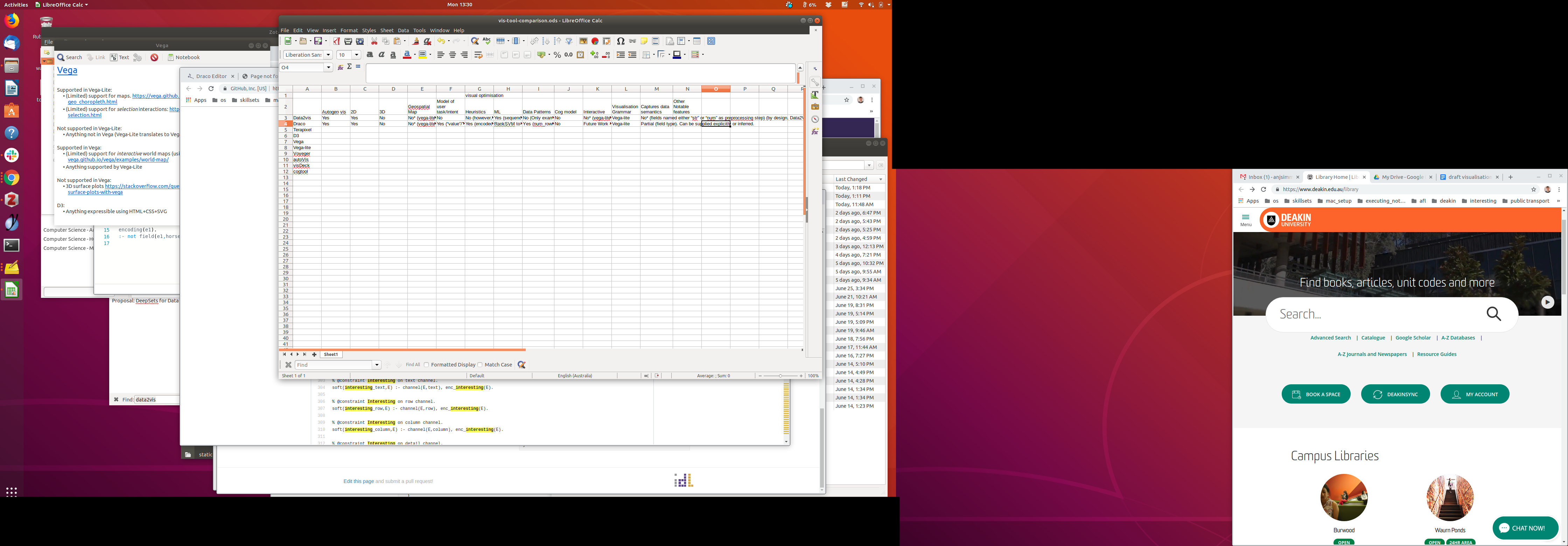Image resolution: width=1568 pixels, height=546 pixels.
Task: Enable the Formatted Display checkbox
Action: pos(427,365)
